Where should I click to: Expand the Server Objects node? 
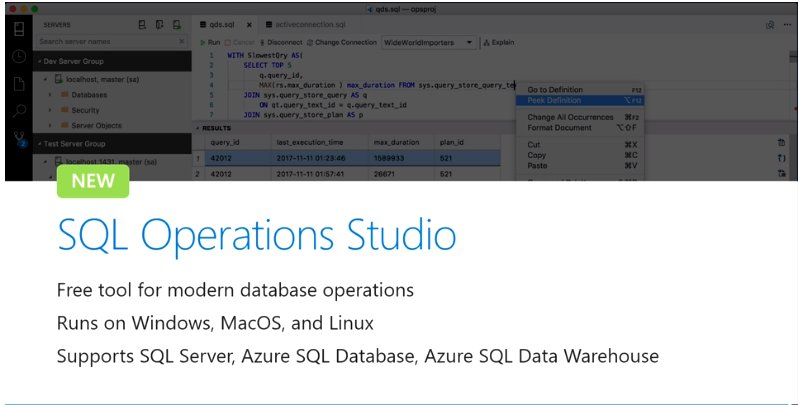coord(50,125)
